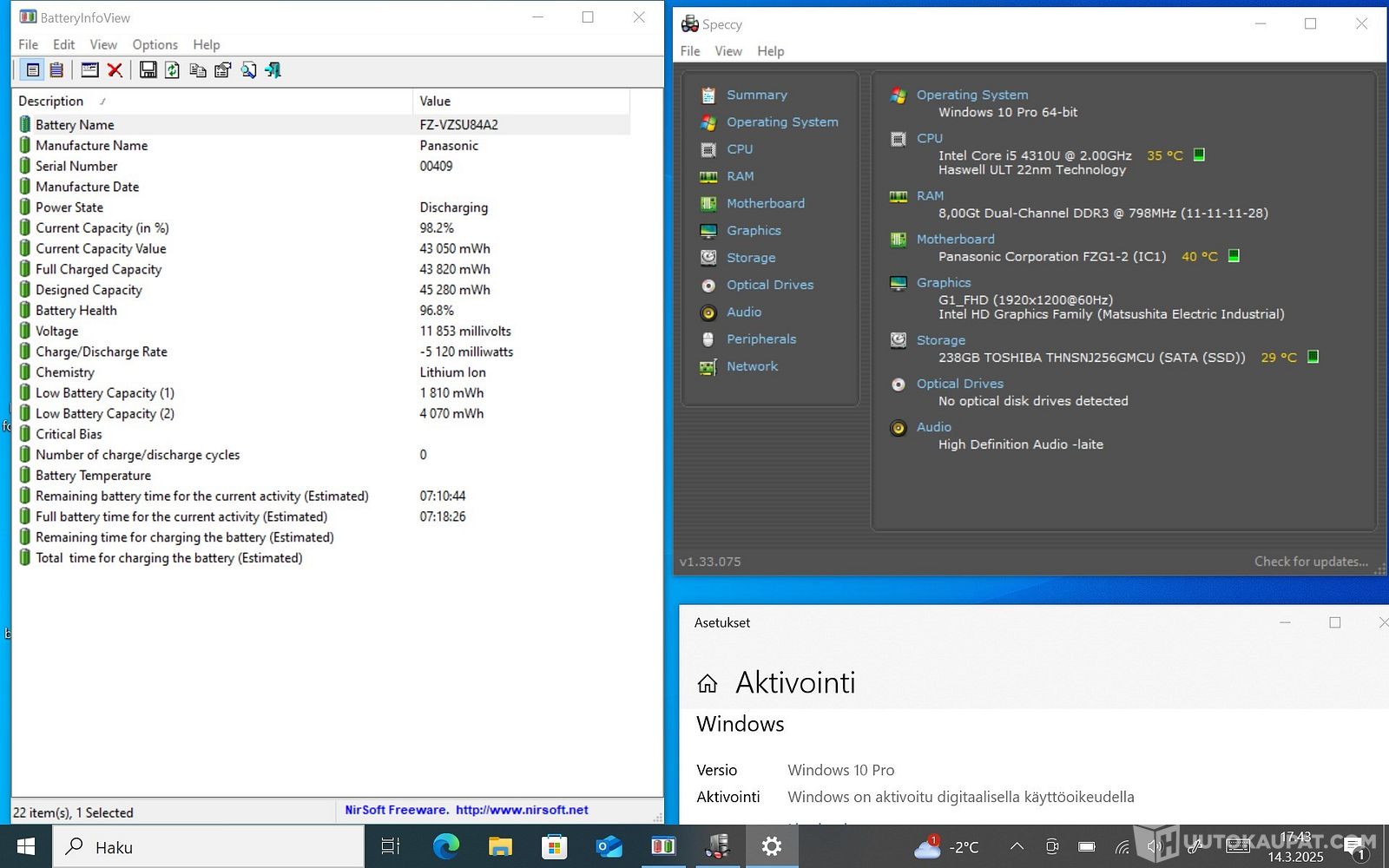
Task: Select Show Battery Information toolbar icon in BatteryInfoView
Action: [33, 70]
